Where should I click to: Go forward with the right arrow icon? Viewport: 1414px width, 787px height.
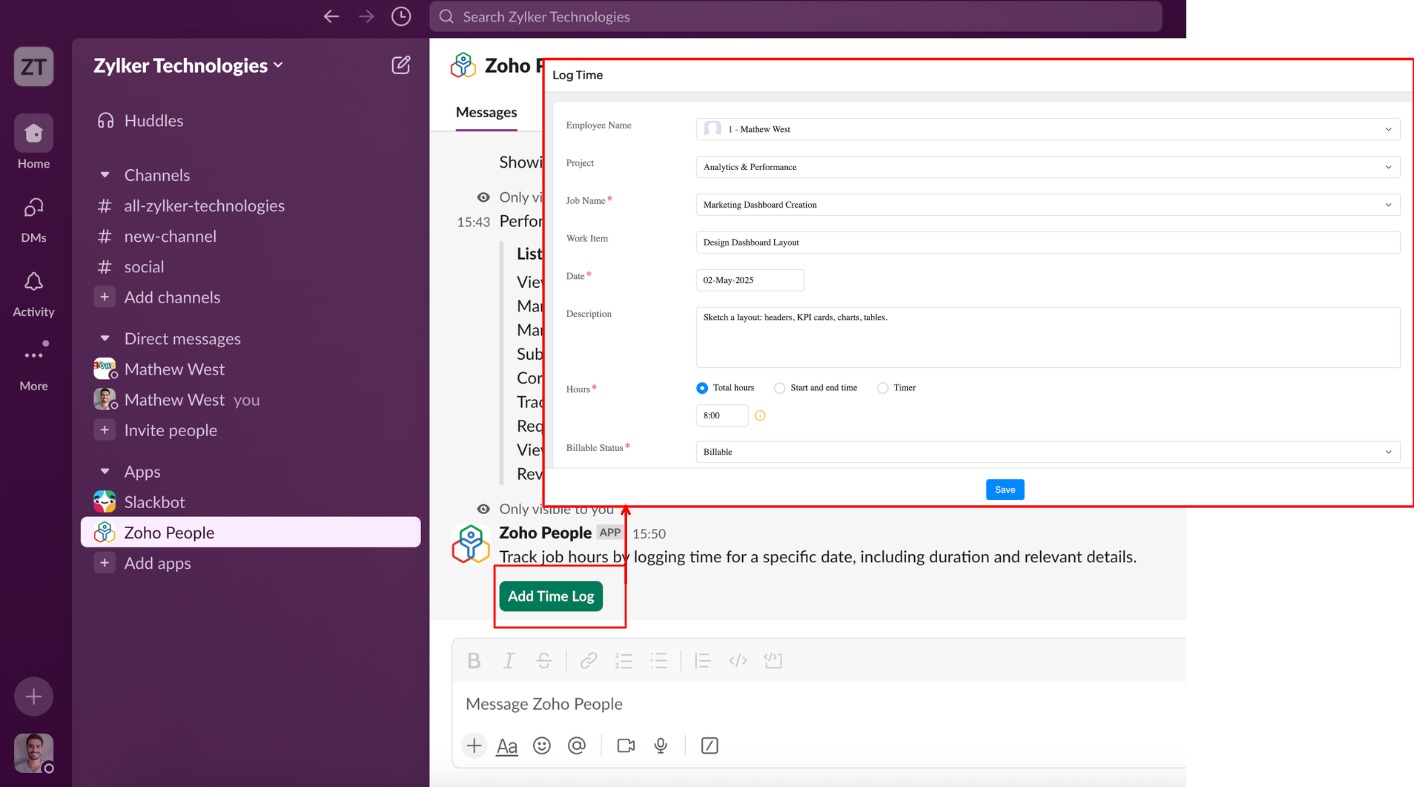366,16
